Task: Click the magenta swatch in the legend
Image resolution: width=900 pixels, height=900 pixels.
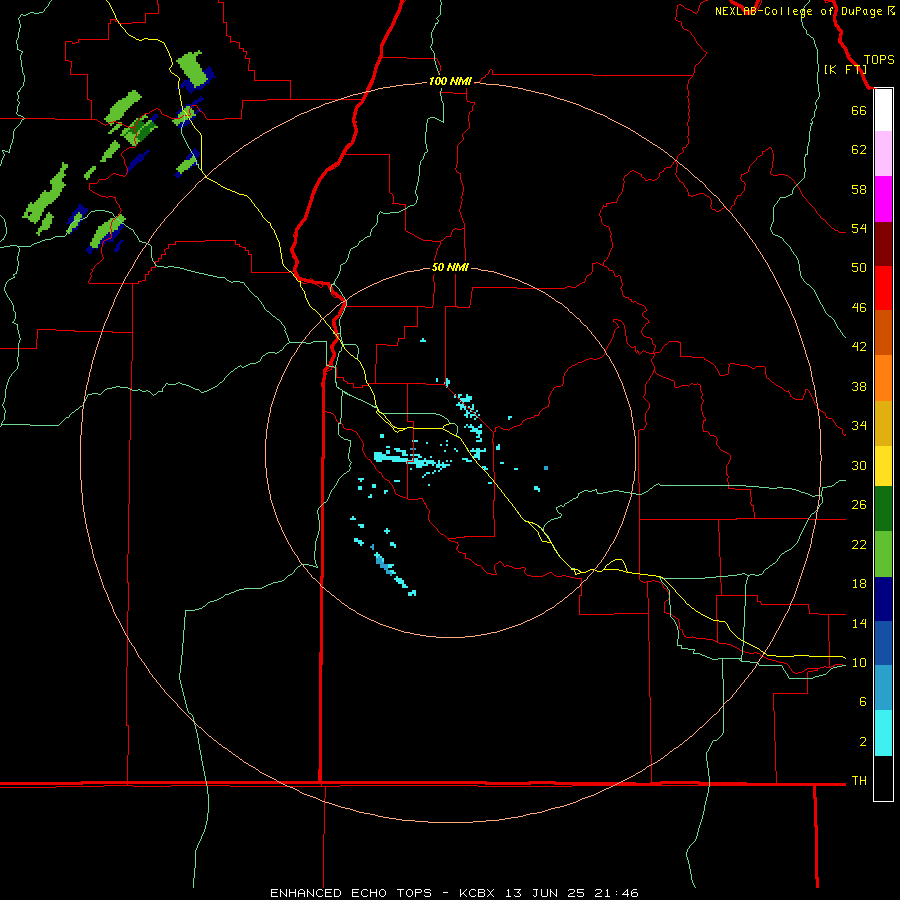Action: pyautogui.click(x=883, y=199)
